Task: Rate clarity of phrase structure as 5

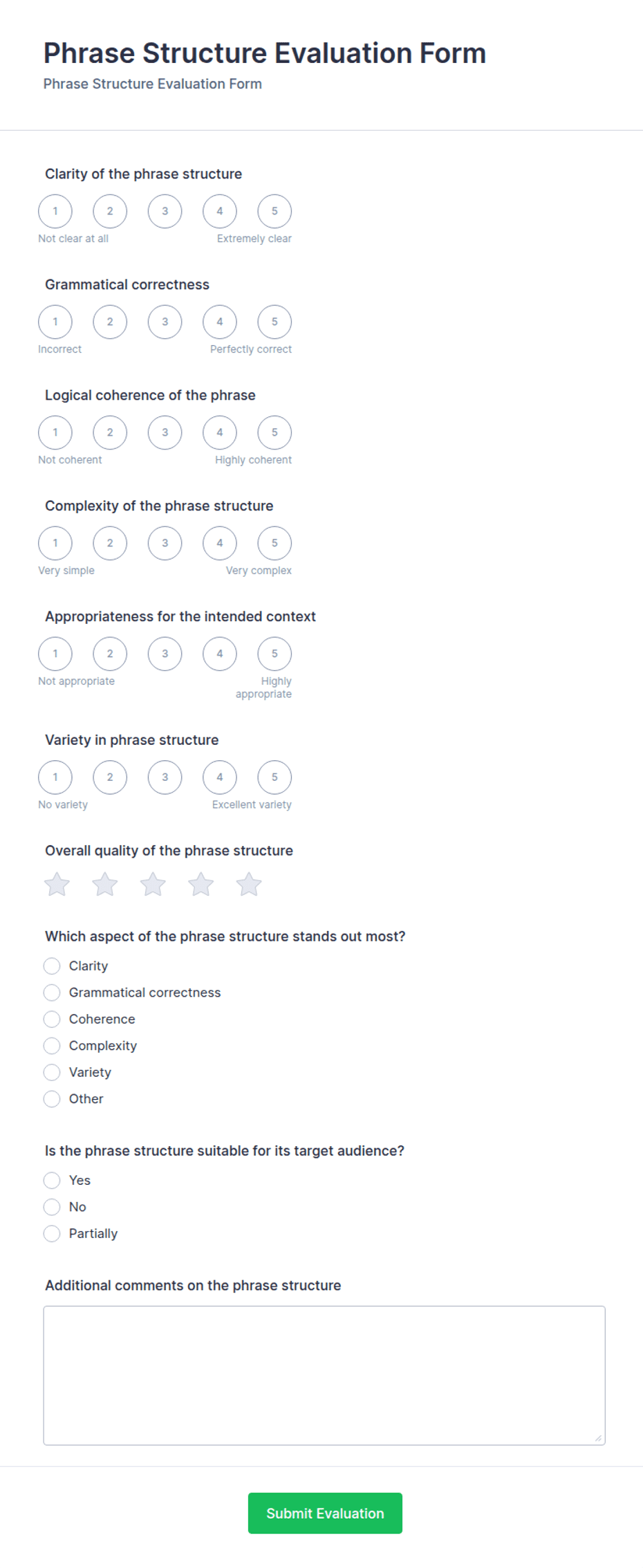Action: 274,211
